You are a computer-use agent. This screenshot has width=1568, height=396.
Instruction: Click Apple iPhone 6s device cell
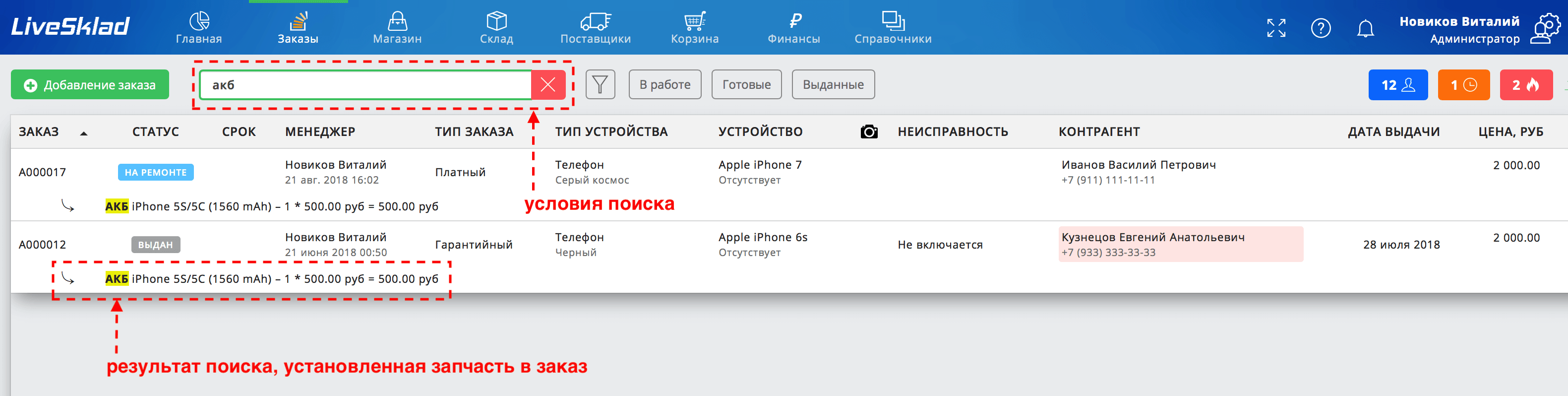763,238
